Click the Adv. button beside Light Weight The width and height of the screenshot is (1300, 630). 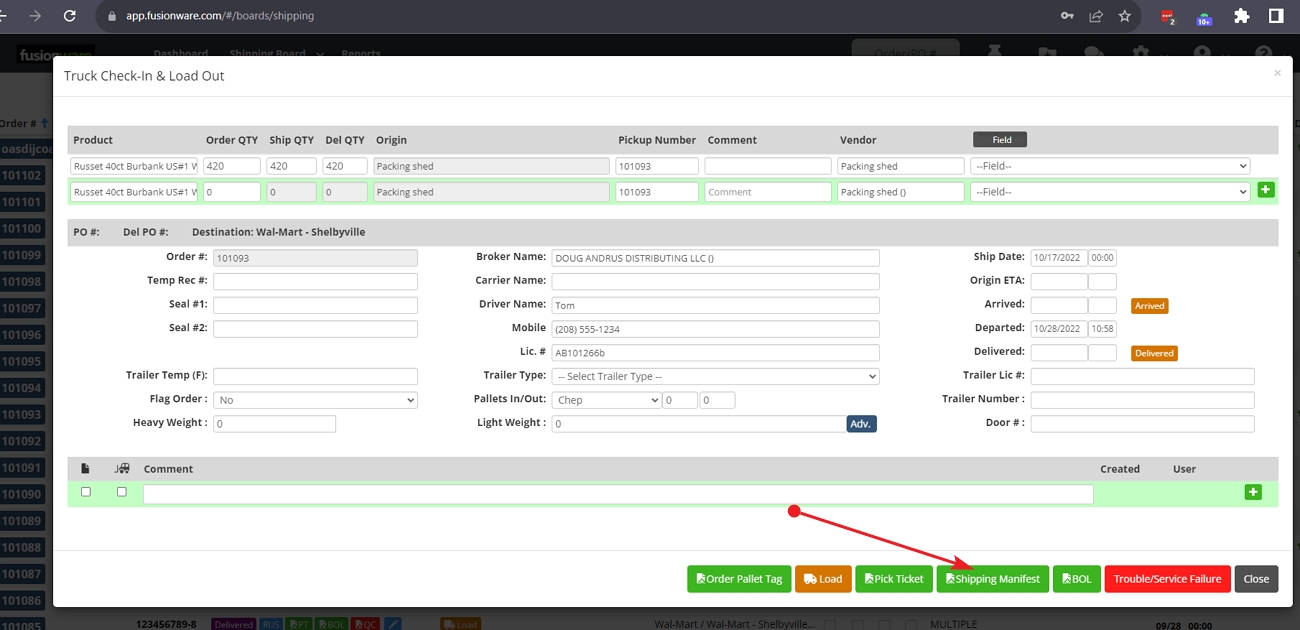pyautogui.click(x=861, y=424)
